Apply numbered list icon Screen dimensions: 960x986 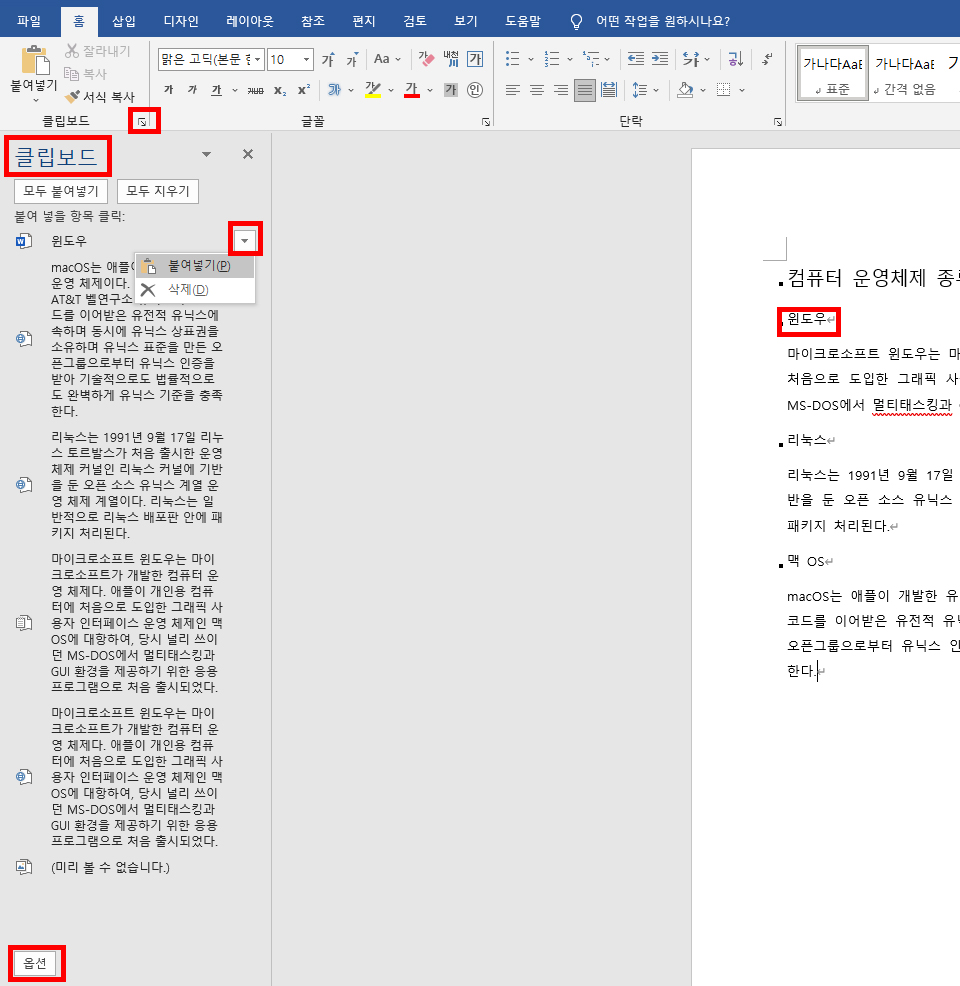tap(551, 59)
